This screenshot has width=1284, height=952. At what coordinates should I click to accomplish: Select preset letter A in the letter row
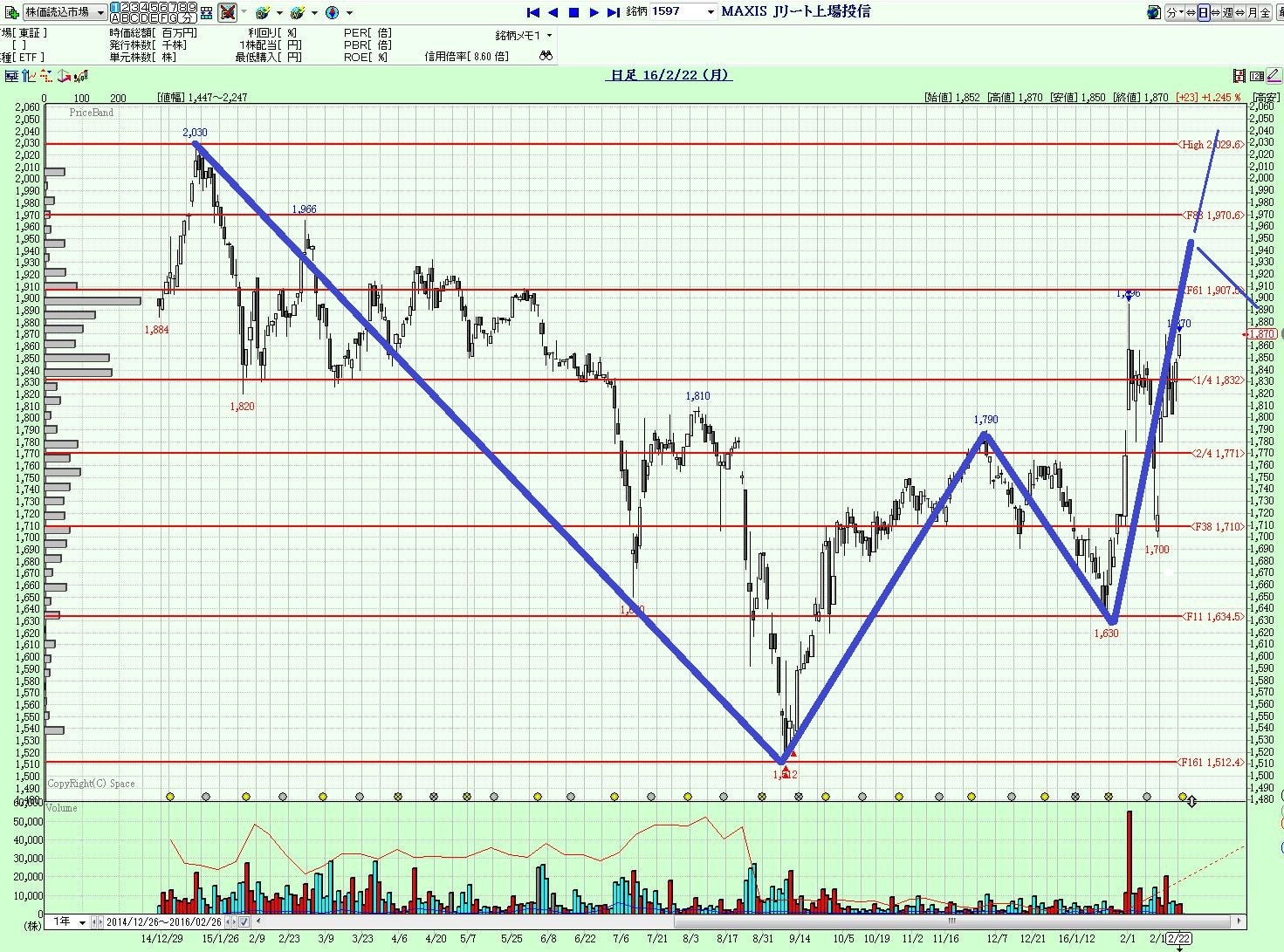coord(115,18)
